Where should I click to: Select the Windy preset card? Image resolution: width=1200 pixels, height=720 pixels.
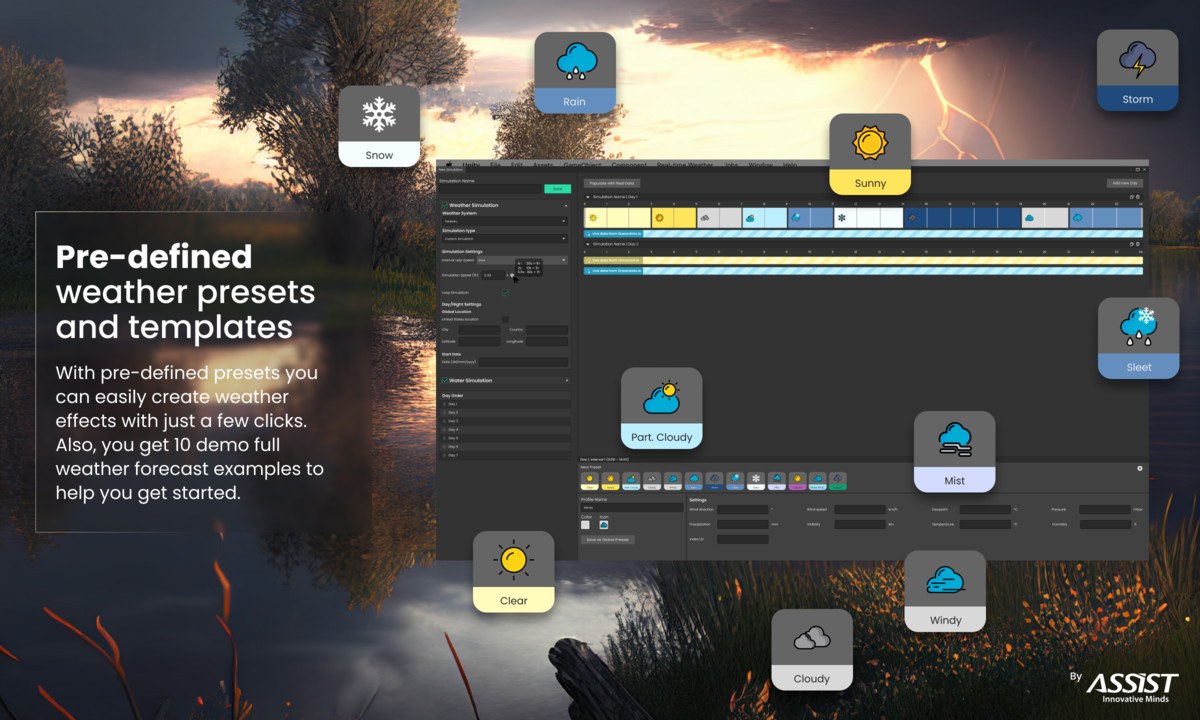click(x=945, y=591)
